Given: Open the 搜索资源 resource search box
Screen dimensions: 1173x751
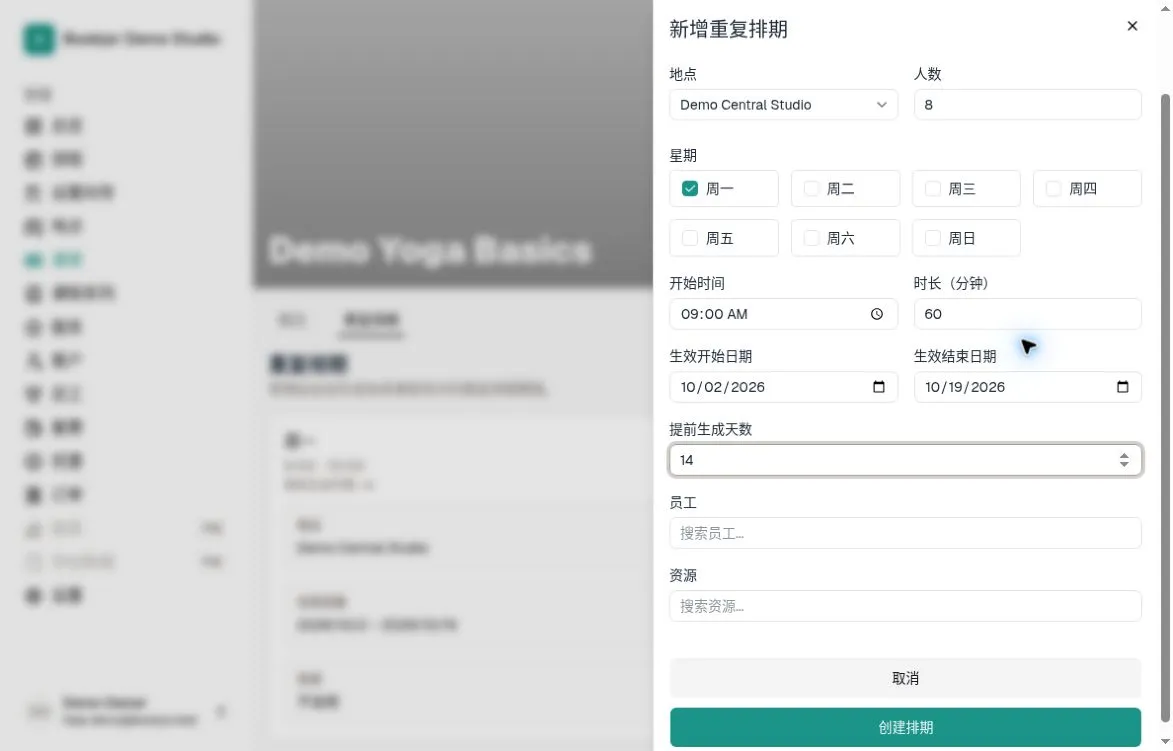Looking at the screenshot, I should tap(905, 606).
